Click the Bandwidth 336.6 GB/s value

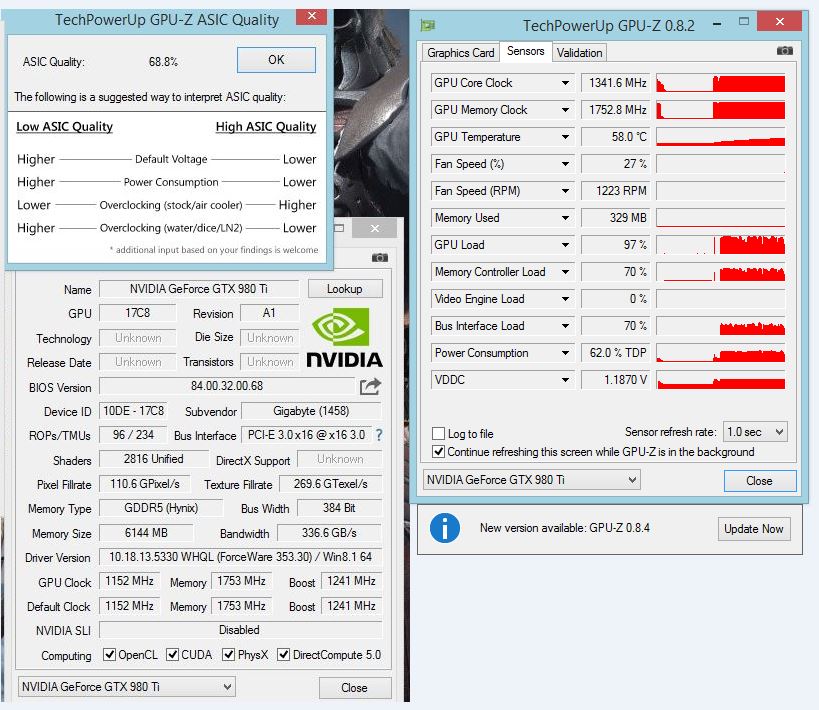pyautogui.click(x=329, y=533)
